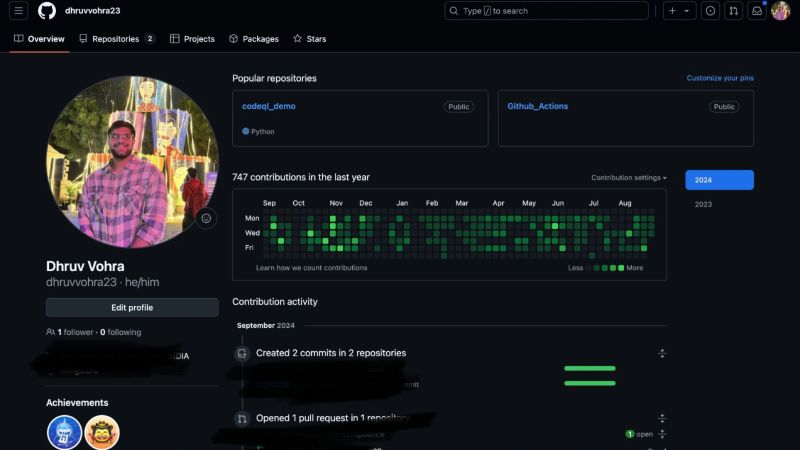Click the followers people icon
The width and height of the screenshot is (800, 450).
51,332
